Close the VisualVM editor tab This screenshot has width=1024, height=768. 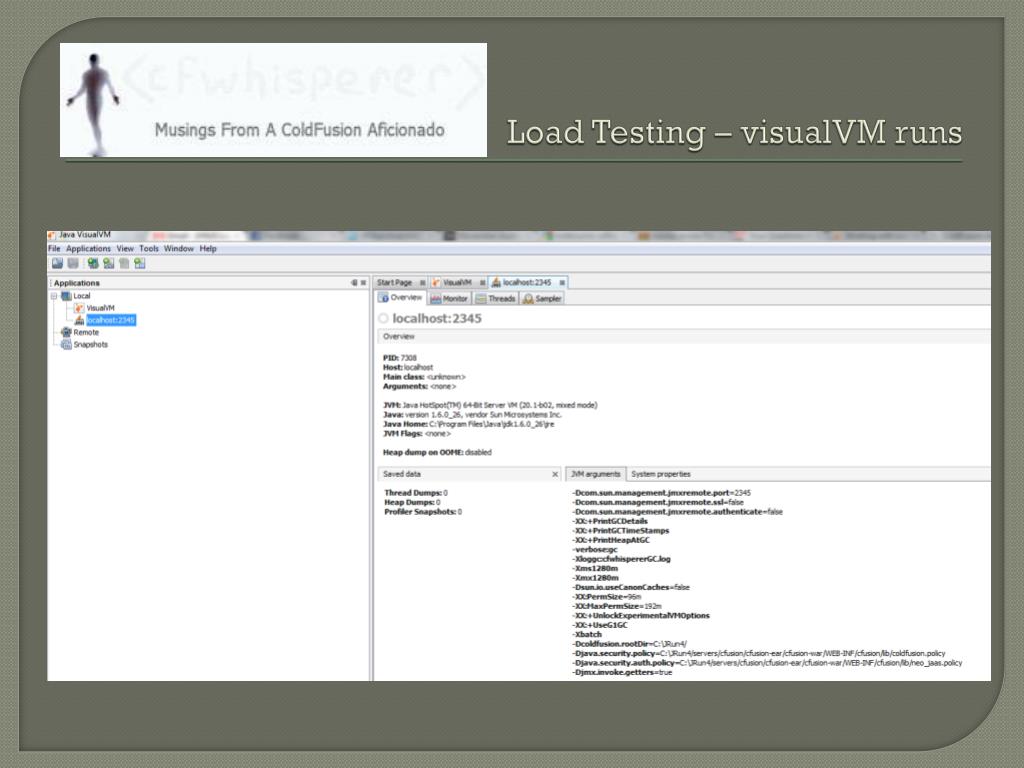tap(483, 283)
